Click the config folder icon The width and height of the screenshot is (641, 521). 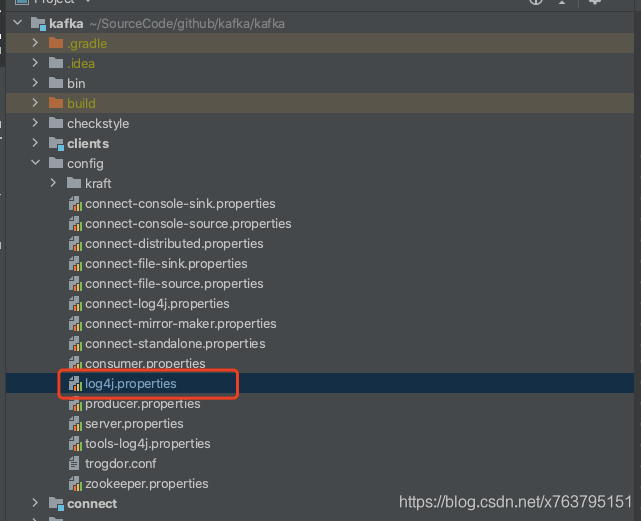coord(56,163)
